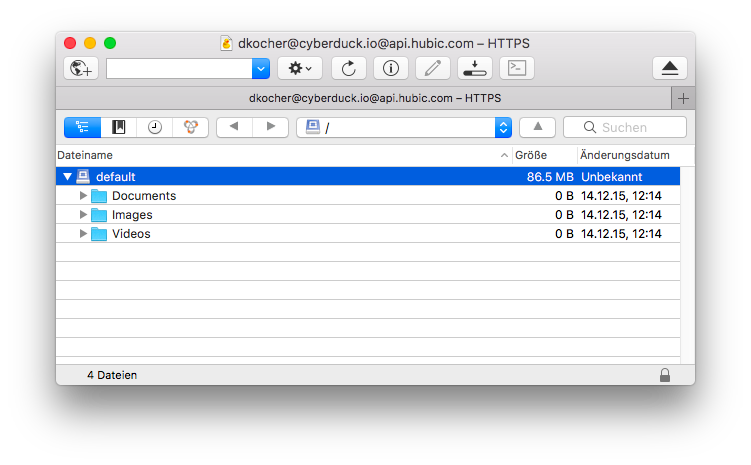Expand the Documents folder

(x=83, y=195)
